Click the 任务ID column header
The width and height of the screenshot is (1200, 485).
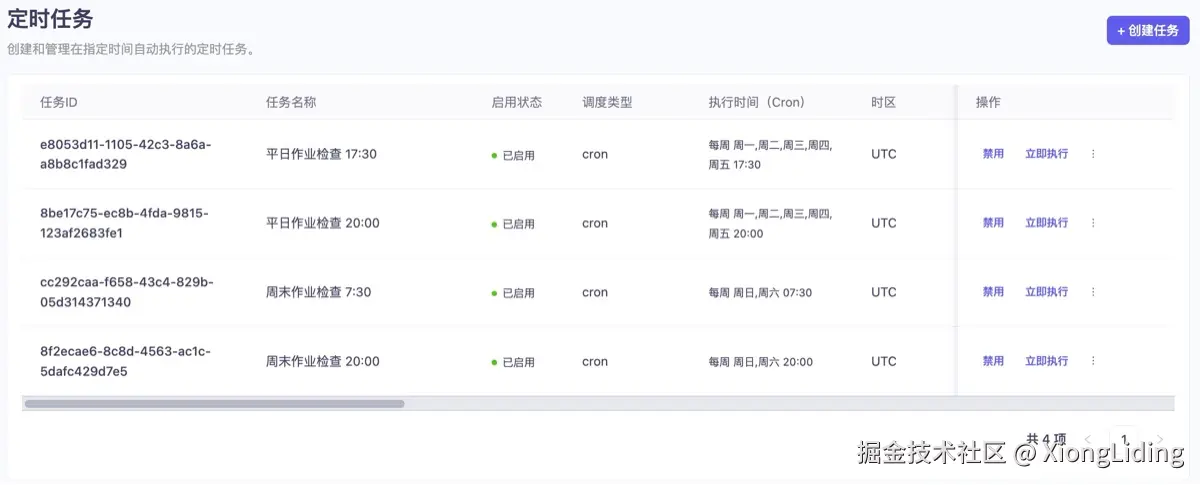click(59, 102)
